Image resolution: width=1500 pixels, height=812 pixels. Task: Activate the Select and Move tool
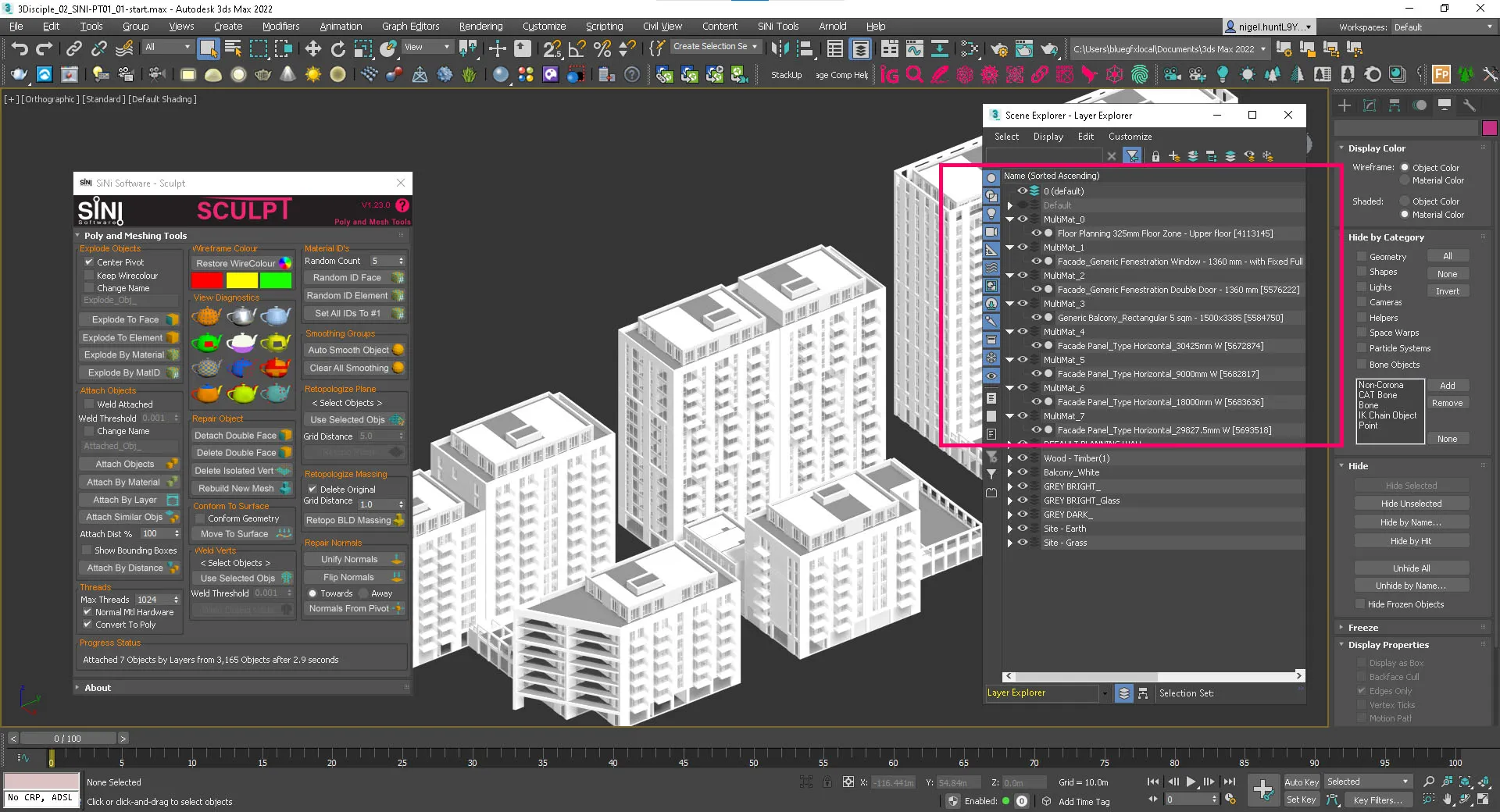click(312, 49)
